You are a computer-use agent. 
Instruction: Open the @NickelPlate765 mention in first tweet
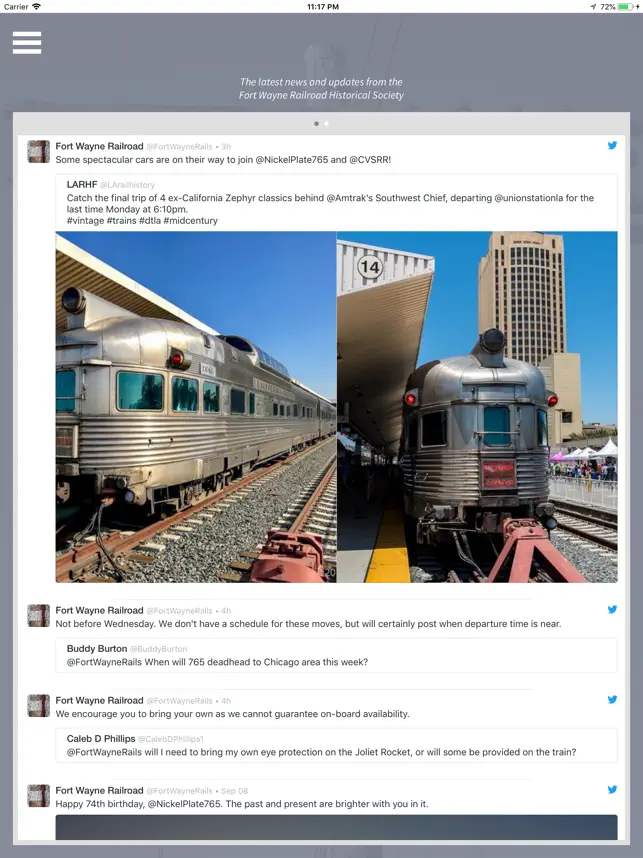tap(292, 160)
